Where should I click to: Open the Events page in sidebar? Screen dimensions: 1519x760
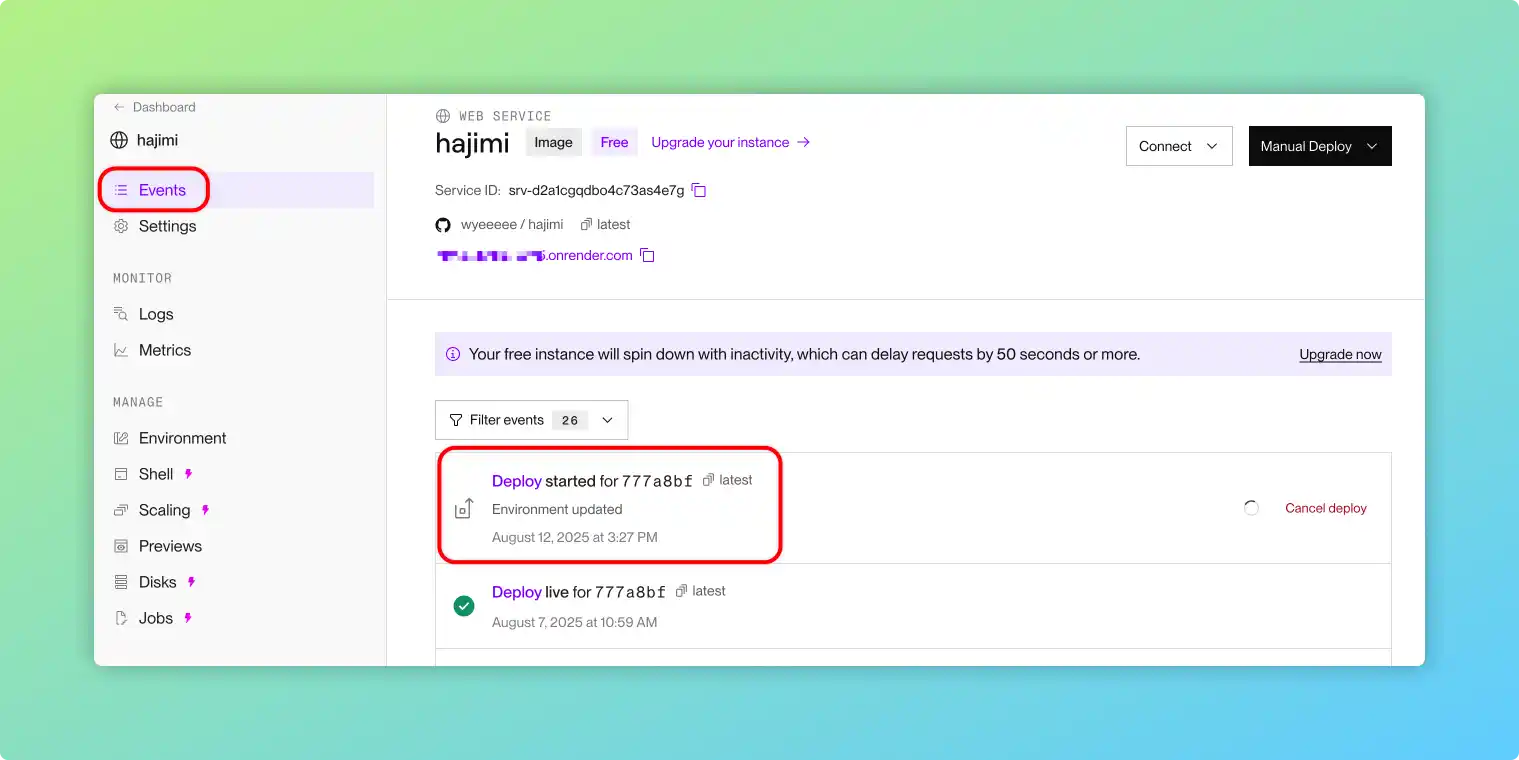click(x=240, y=190)
